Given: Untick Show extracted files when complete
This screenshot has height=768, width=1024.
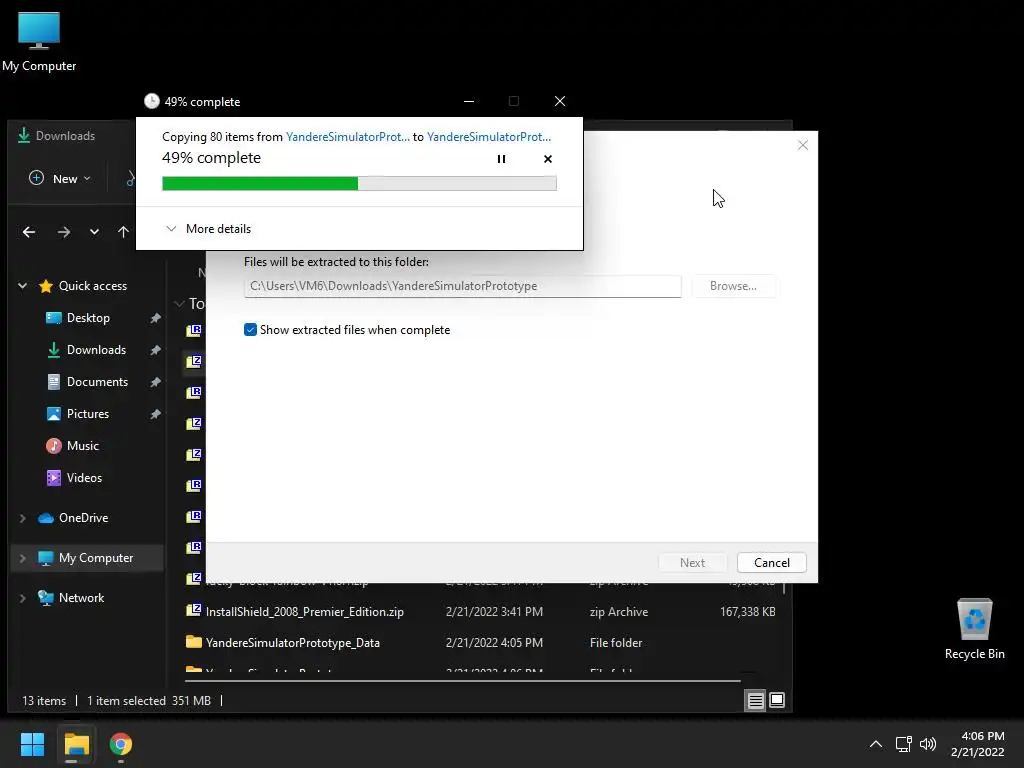Looking at the screenshot, I should [x=250, y=330].
